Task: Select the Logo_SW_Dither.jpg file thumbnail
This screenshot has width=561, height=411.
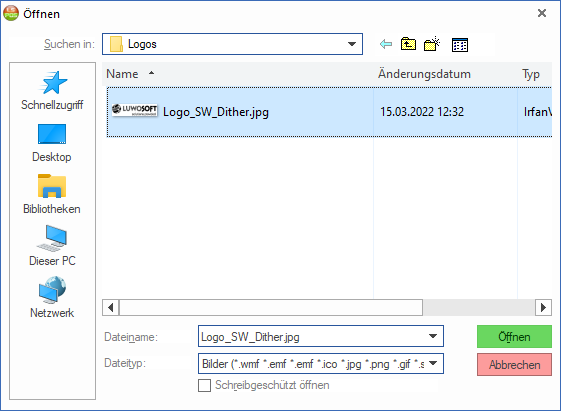Action: [135, 110]
